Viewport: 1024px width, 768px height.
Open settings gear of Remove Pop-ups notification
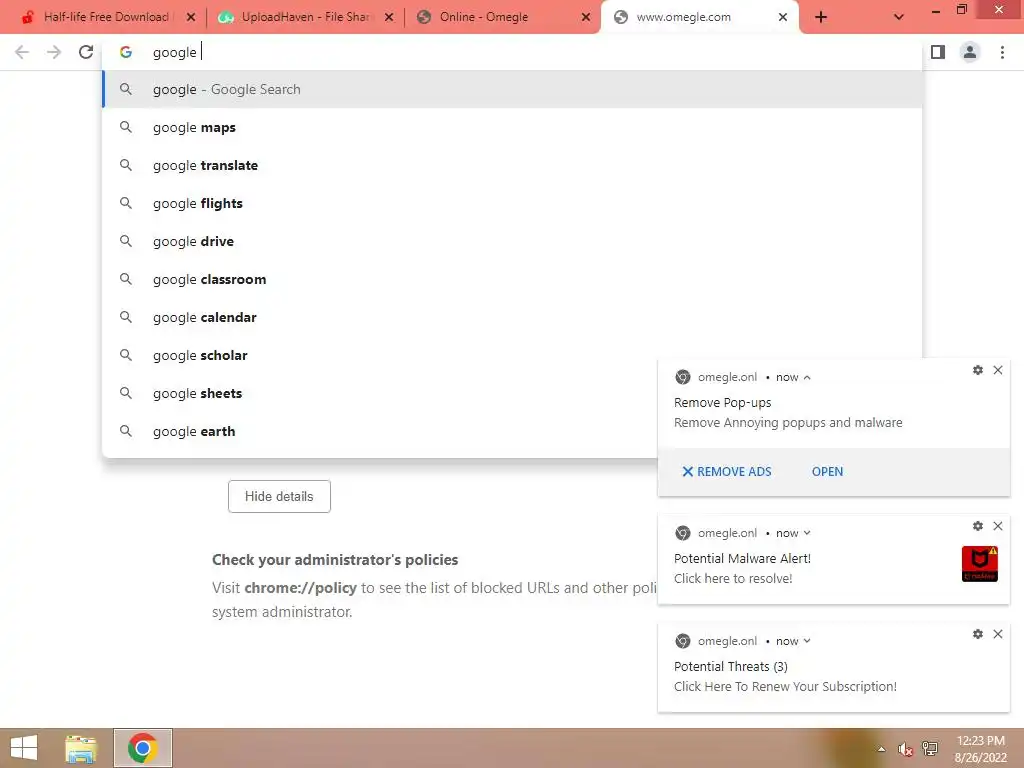(978, 370)
